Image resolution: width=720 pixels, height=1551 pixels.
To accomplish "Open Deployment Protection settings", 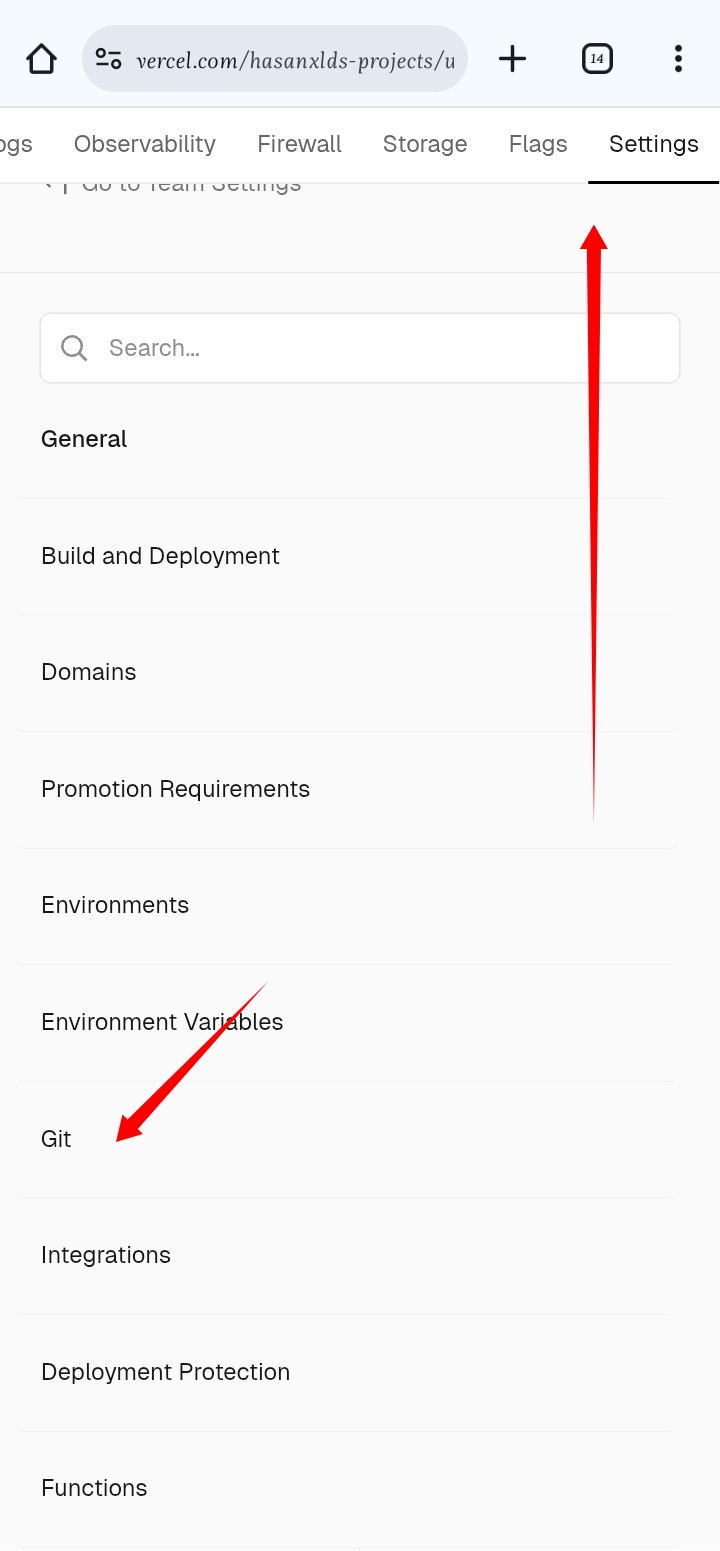I will point(165,1372).
